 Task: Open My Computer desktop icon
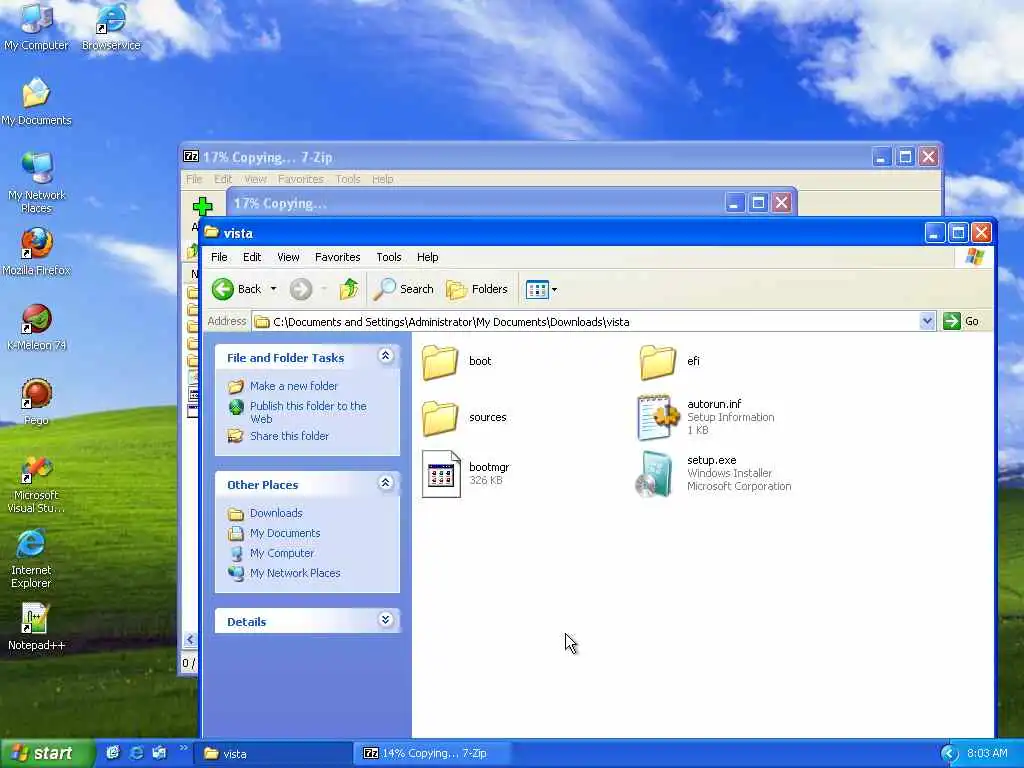tap(36, 27)
